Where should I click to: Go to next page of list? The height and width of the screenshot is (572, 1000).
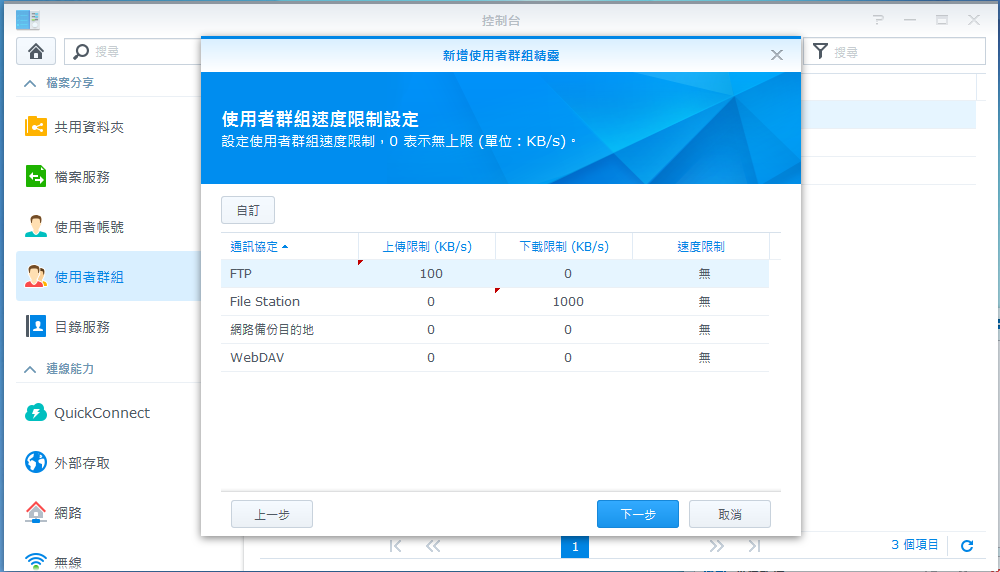click(x=716, y=546)
